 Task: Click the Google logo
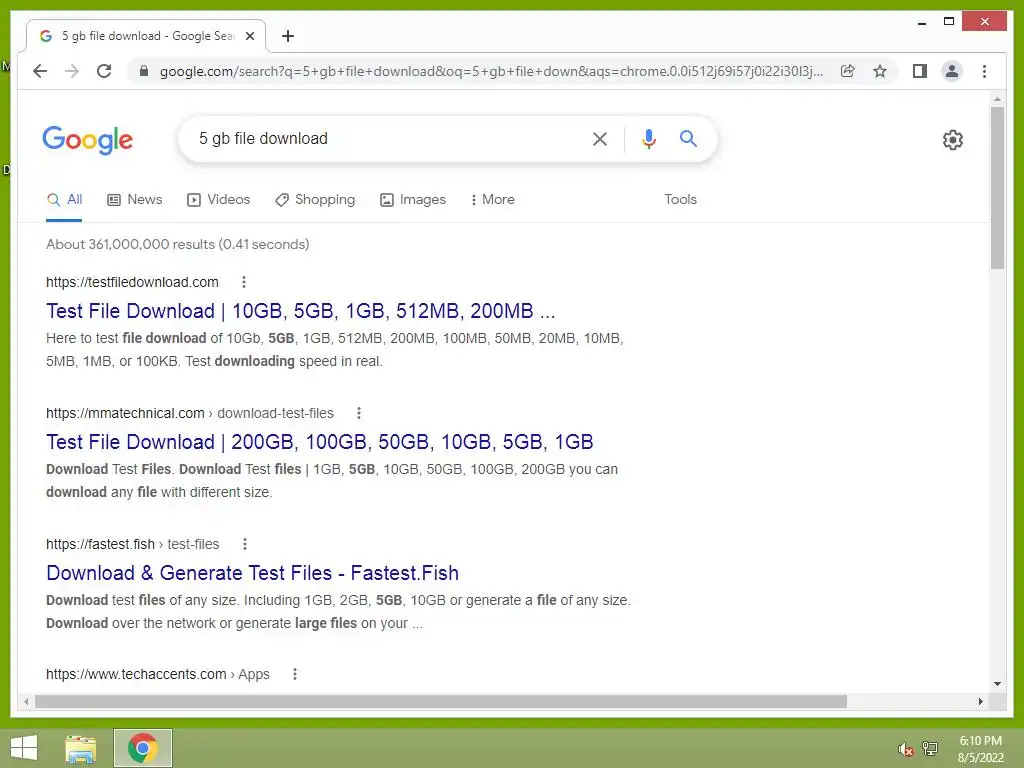[88, 140]
